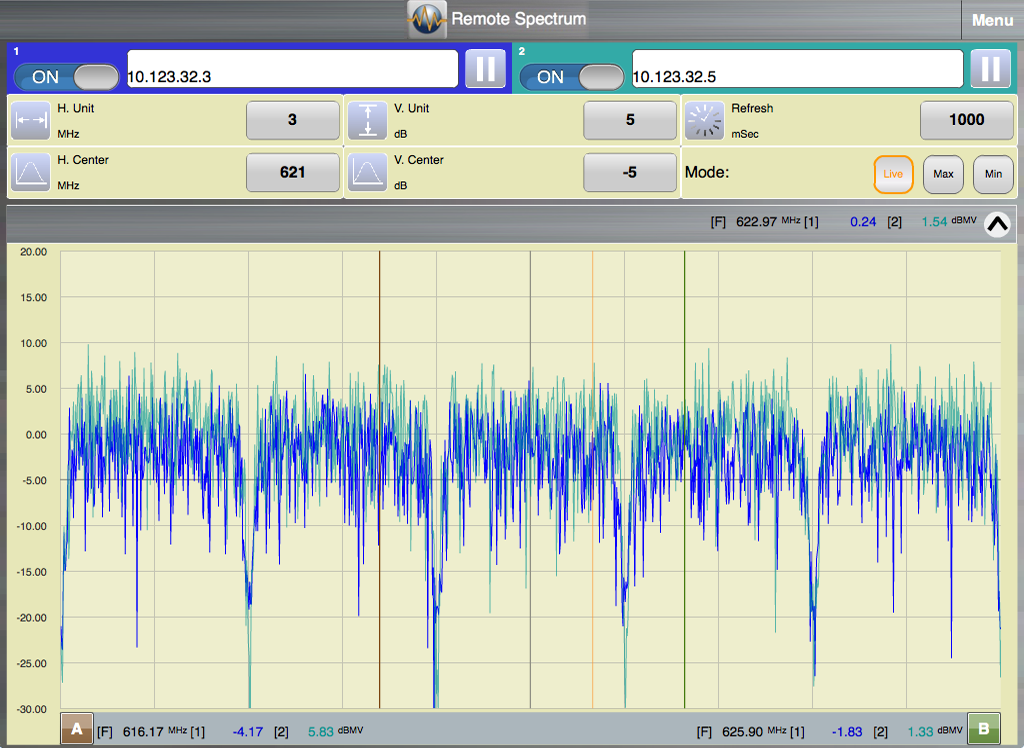Pause device 1 spectrum stream
Screen dimensions: 1024x748
pyautogui.click(x=485, y=69)
